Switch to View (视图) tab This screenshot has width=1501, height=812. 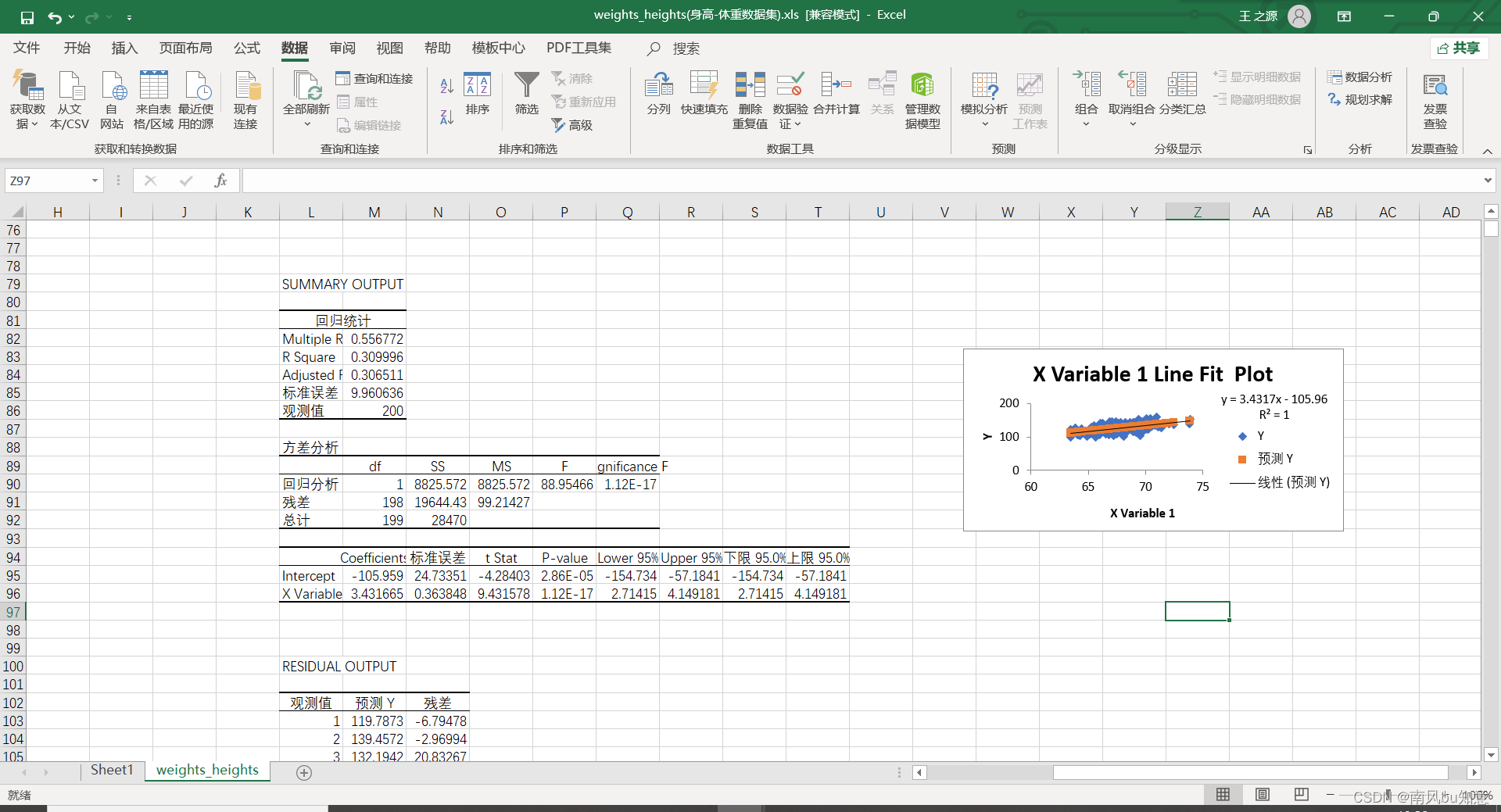(x=390, y=48)
